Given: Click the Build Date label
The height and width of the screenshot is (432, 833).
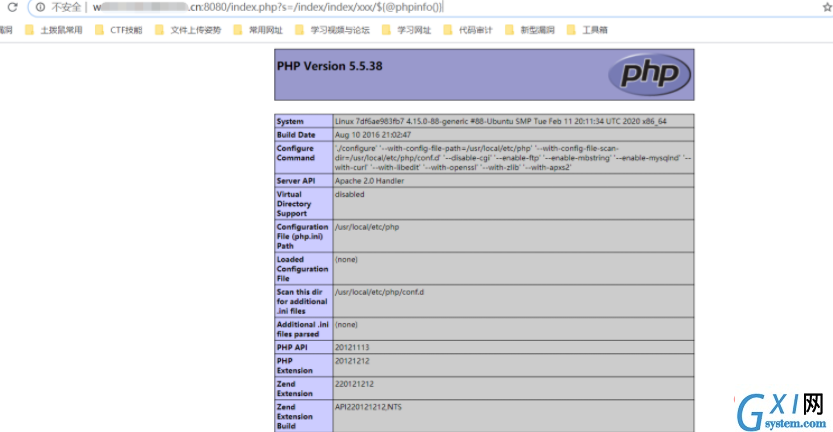Looking at the screenshot, I should coord(296,135).
